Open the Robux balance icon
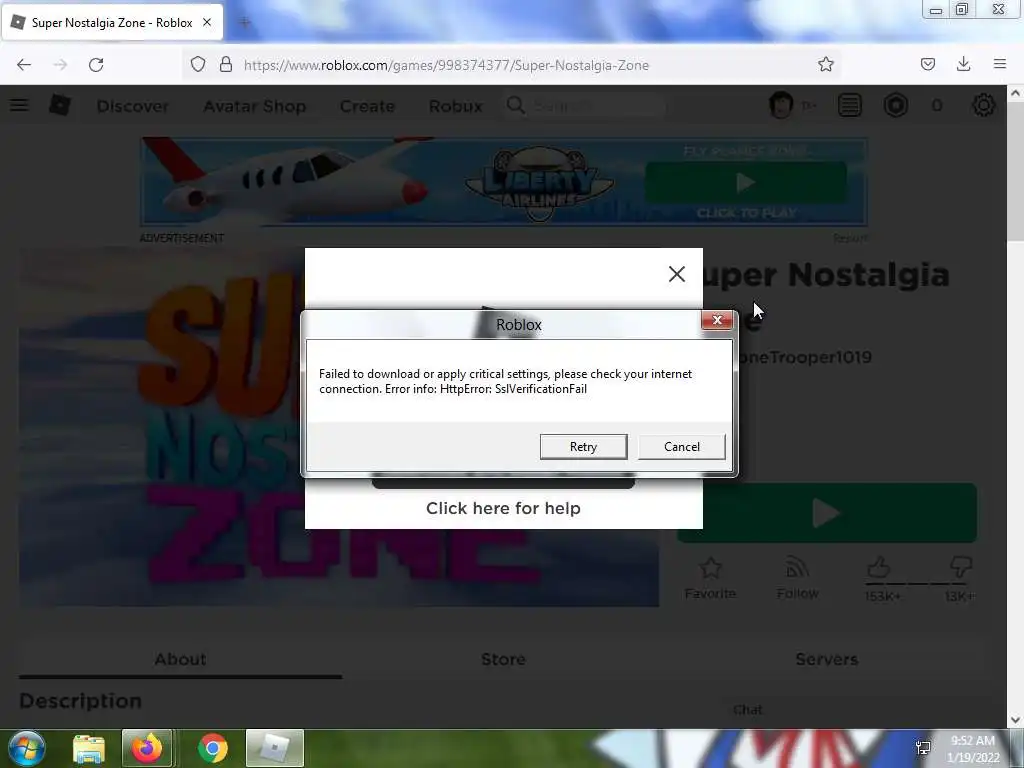Viewport: 1024px width, 768px height. pos(895,105)
